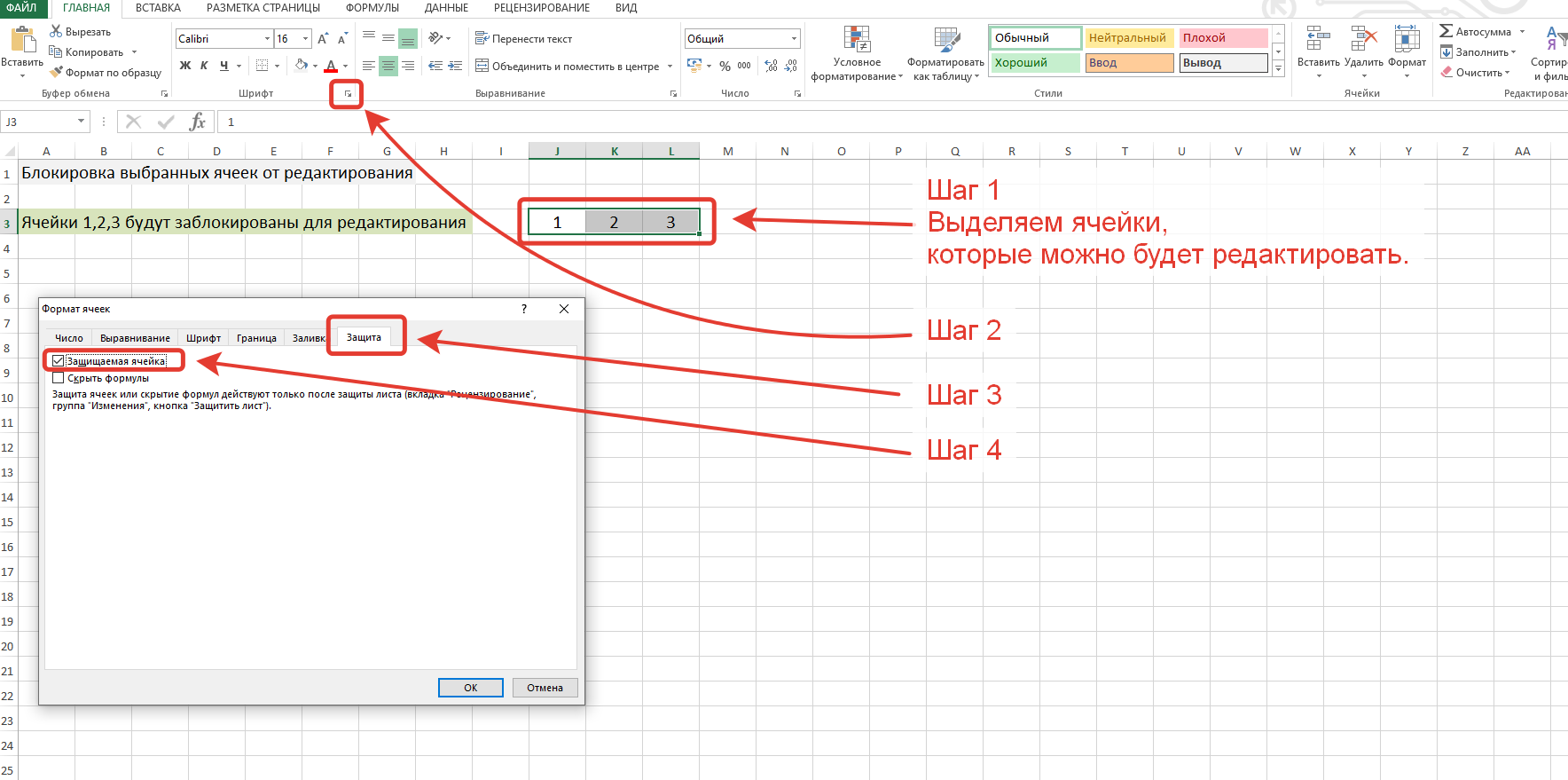Viewport: 1568px width, 780px height.
Task: Switch to РАЗМЕТКА СТРАНИЦЫ tab
Action: [263, 8]
